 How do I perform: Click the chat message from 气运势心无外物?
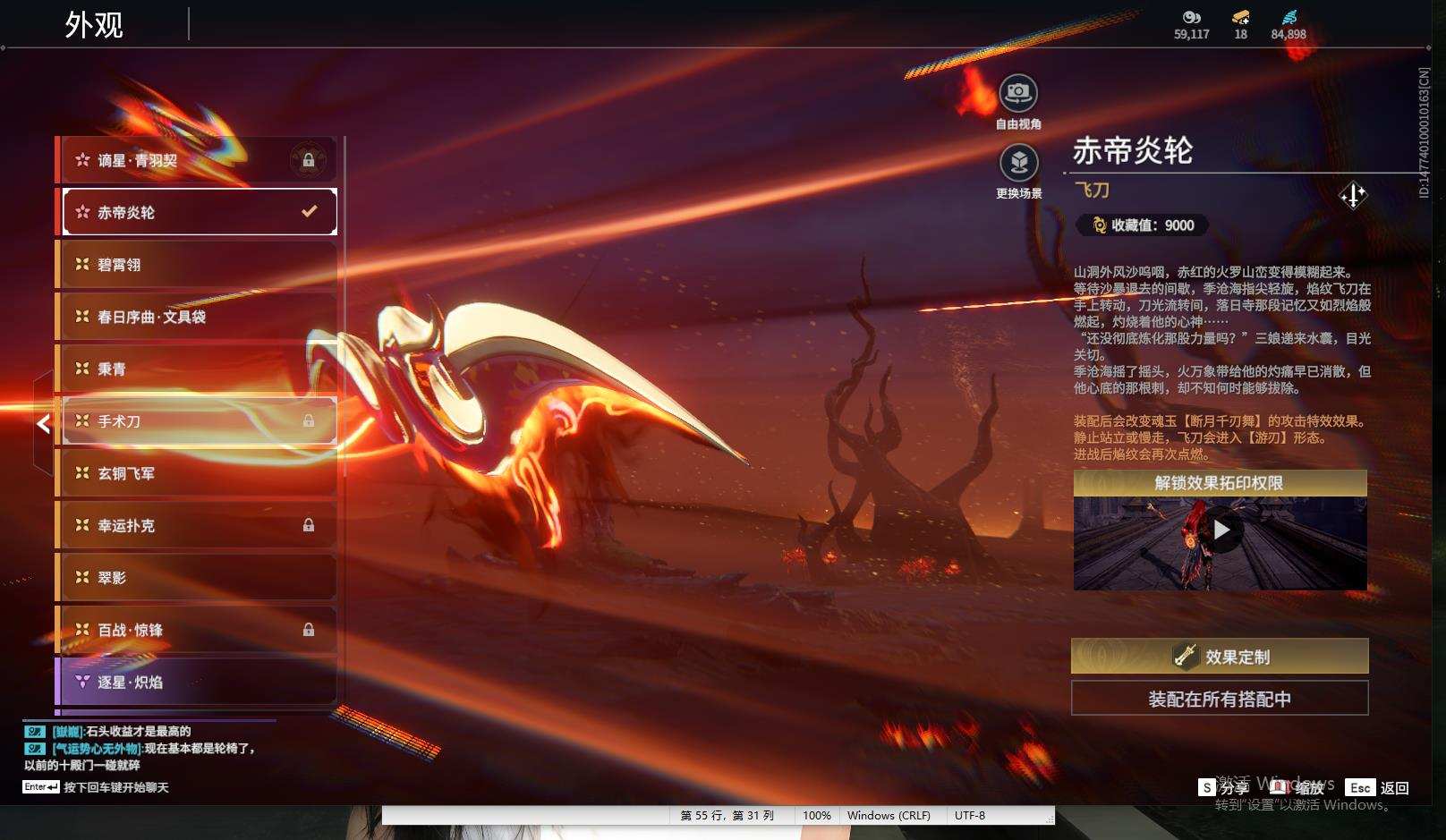point(140,756)
